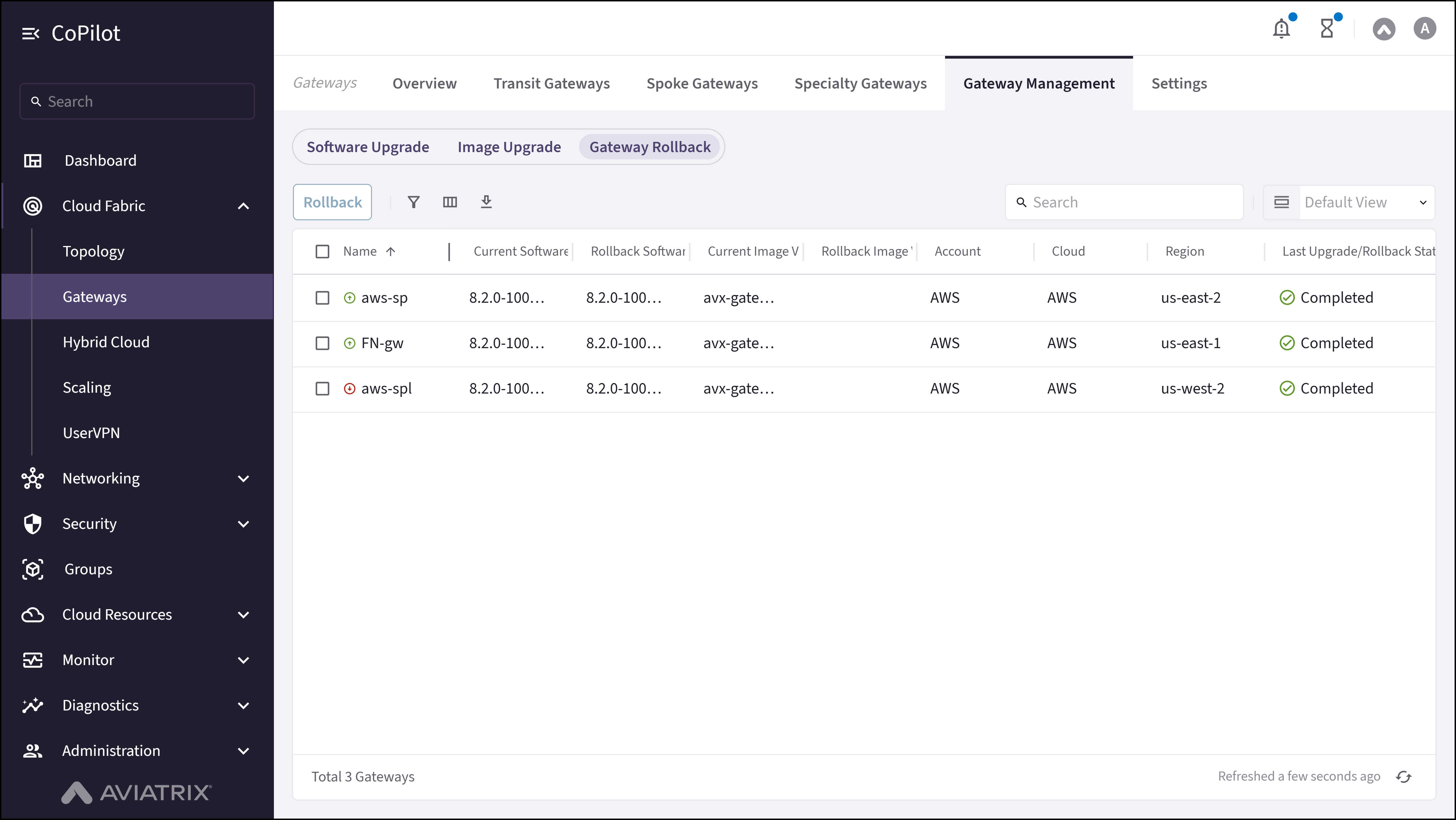Click the column visibility icon
1456x820 pixels.
click(x=449, y=202)
